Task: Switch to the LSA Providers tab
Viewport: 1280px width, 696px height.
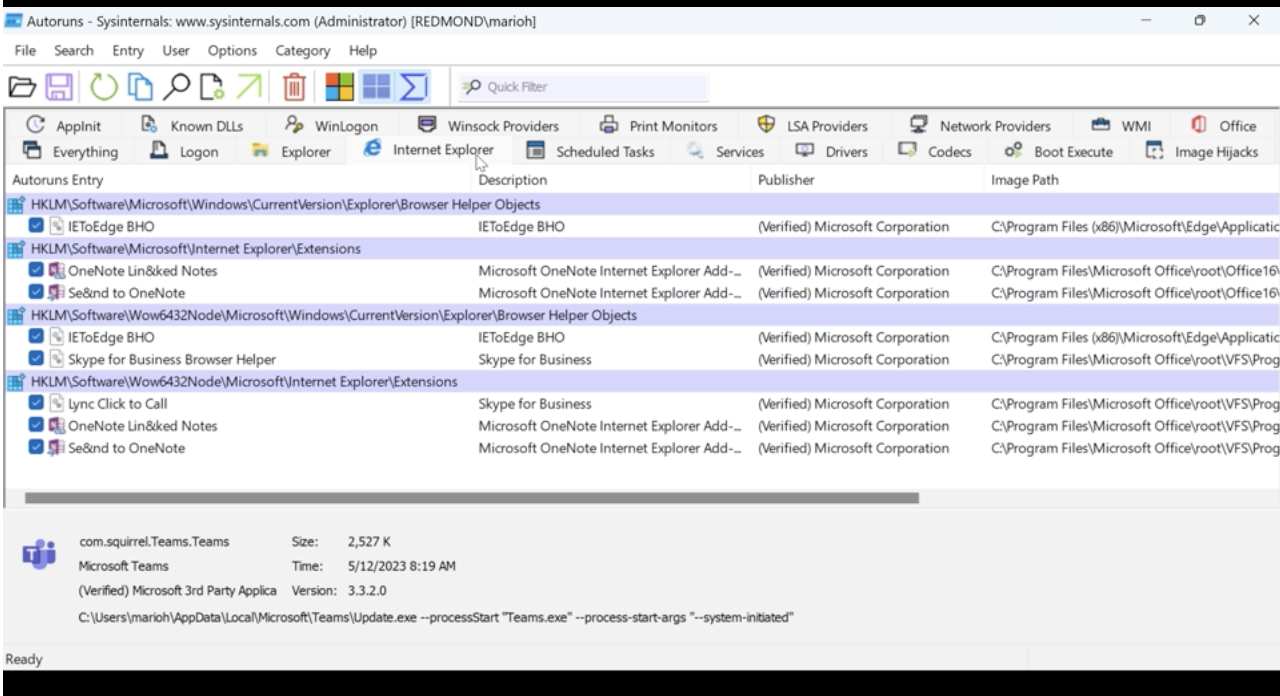Action: [x=814, y=126]
